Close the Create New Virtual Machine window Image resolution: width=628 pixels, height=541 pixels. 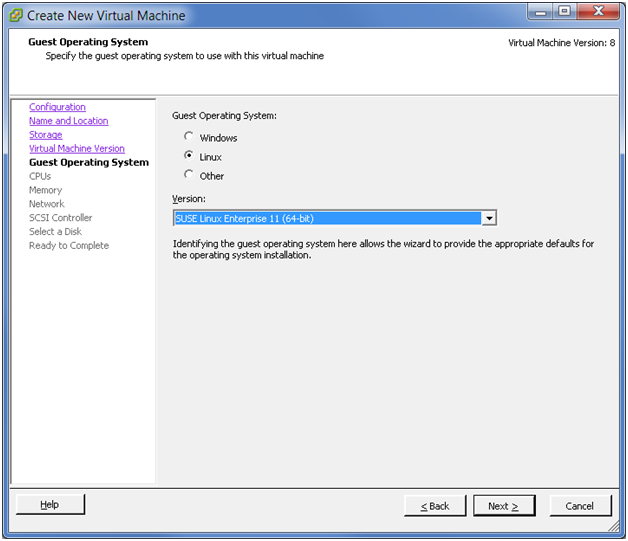[x=598, y=11]
